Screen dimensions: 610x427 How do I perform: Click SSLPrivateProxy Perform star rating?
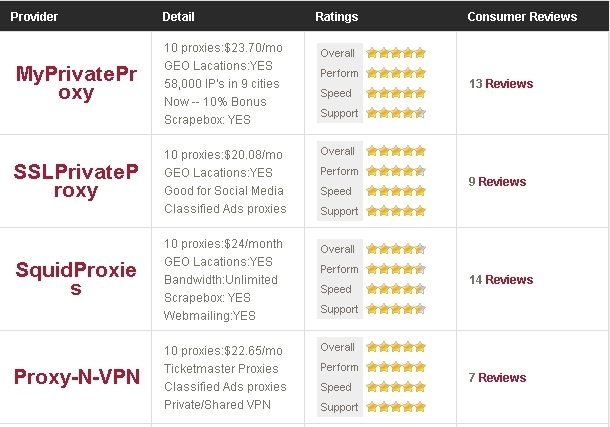(x=396, y=171)
